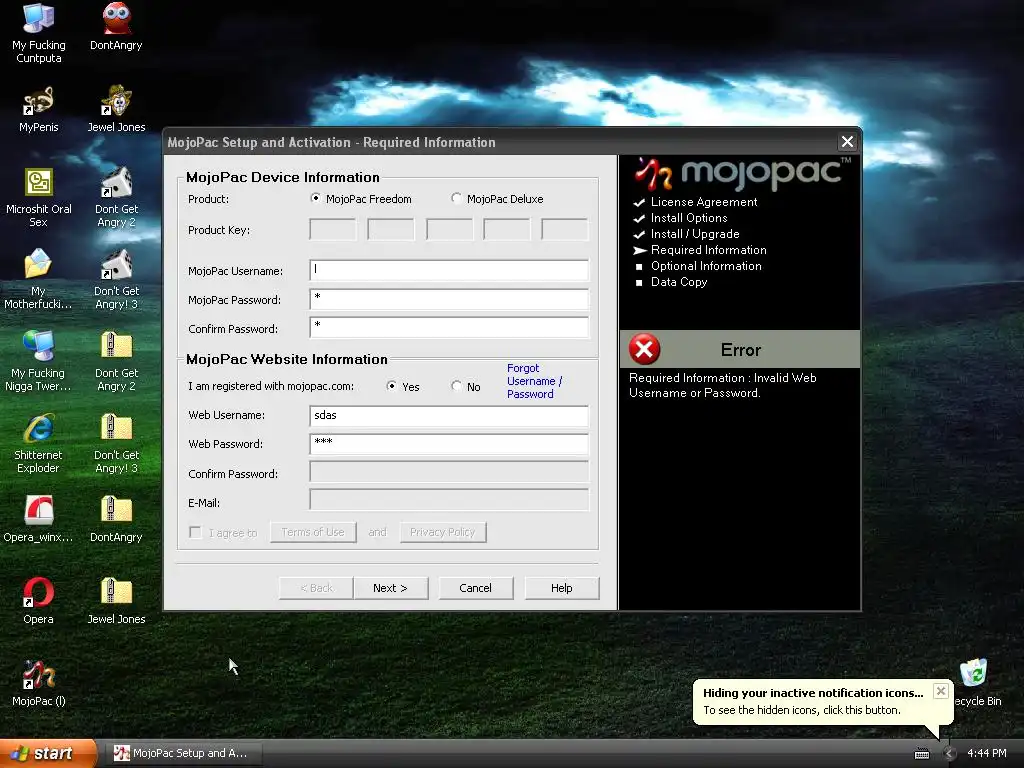Click the first Product Key box
Viewport: 1024px width, 768px height.
point(333,230)
